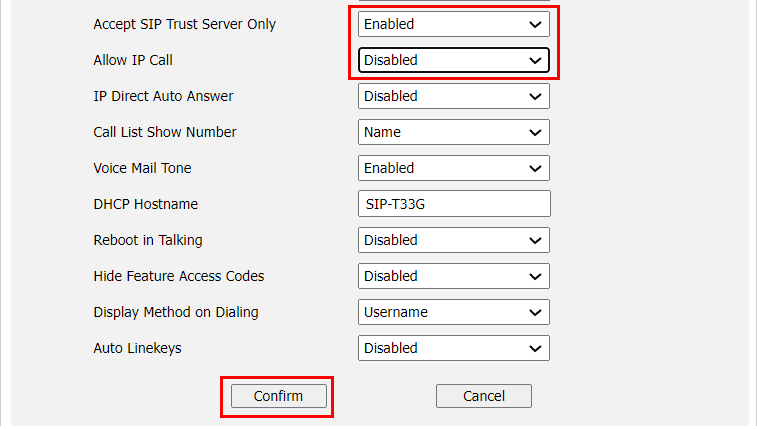This screenshot has height=429, width=757.
Task: Click the "Accept SIP Trust Server Only" label
Action: [184, 24]
